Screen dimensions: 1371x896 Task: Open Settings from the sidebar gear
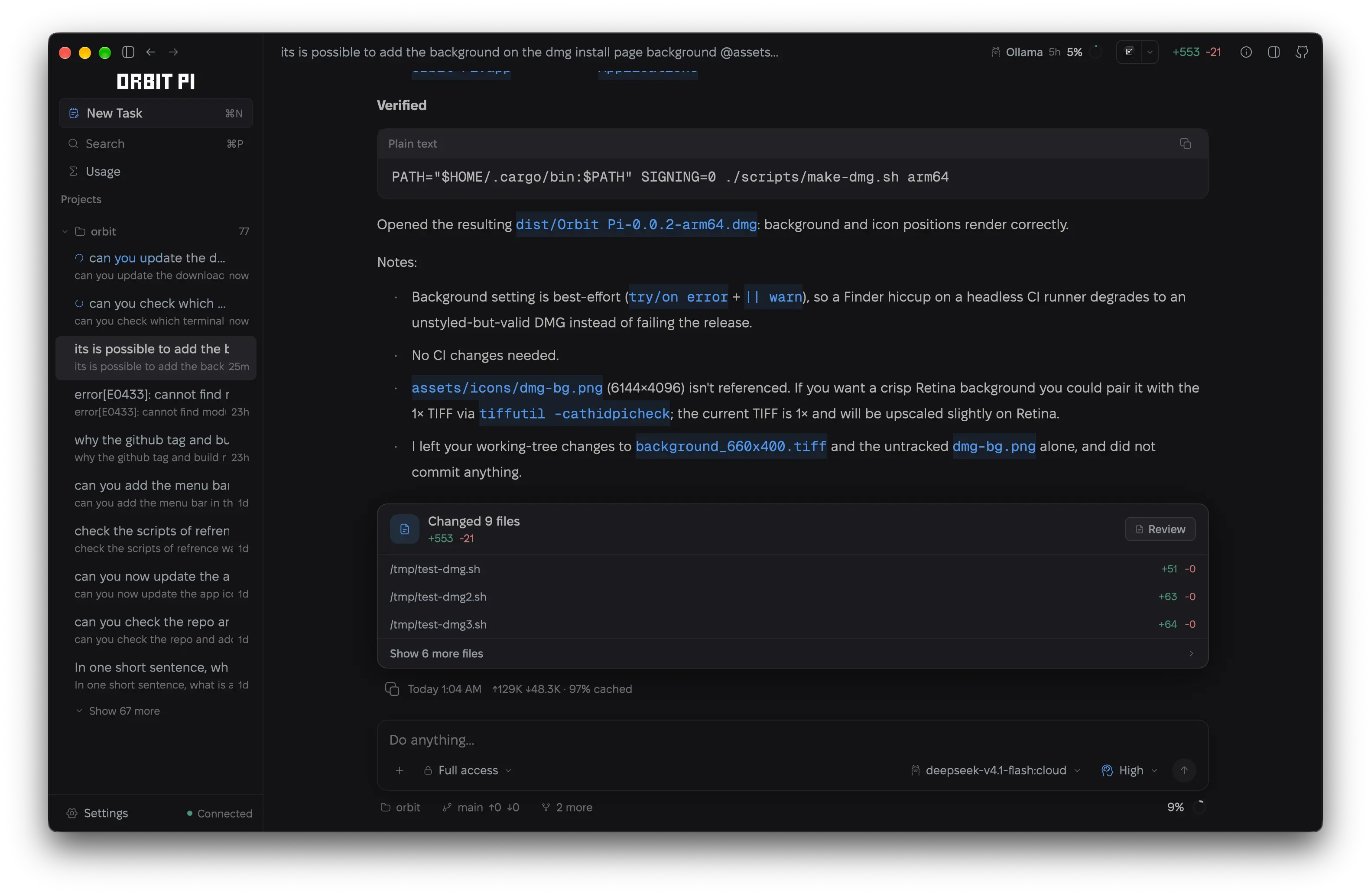pos(97,813)
